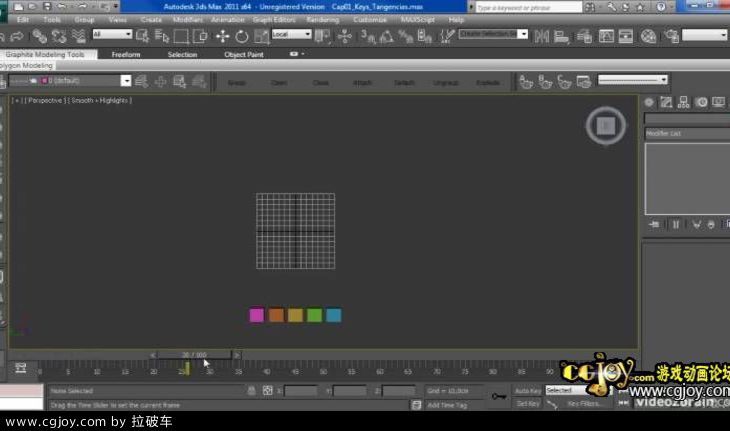Click the Unlink Selection tool

59,36
